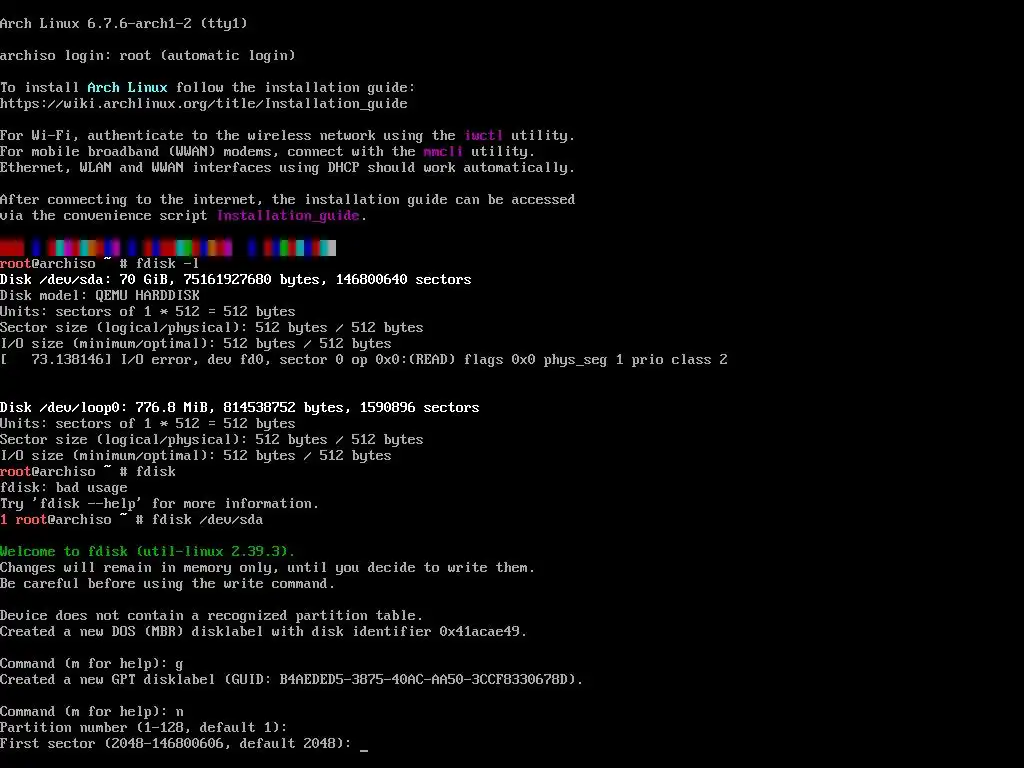This screenshot has height=768, width=1024.
Task: Click the archiso login automatic login line
Action: (x=148, y=56)
